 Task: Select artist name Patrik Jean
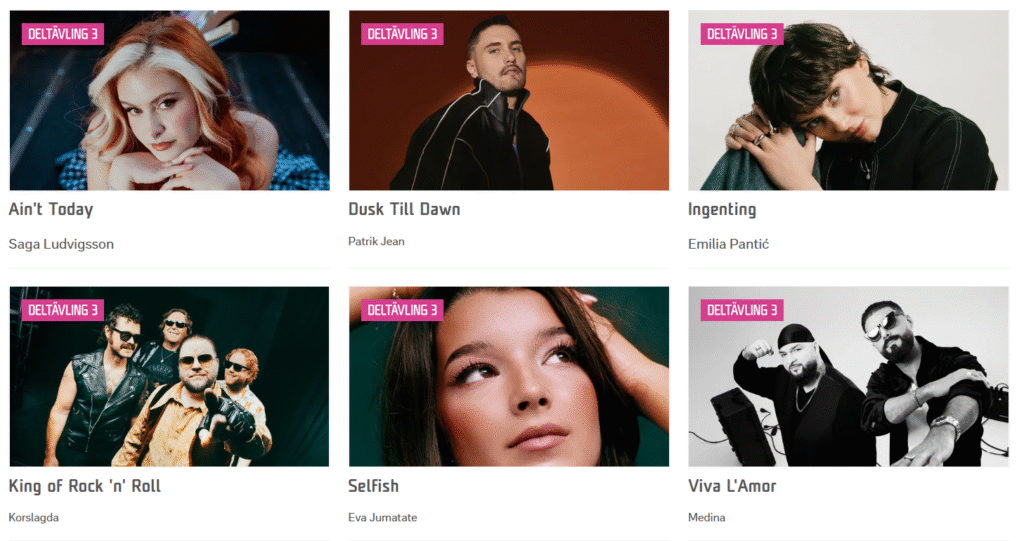point(376,241)
